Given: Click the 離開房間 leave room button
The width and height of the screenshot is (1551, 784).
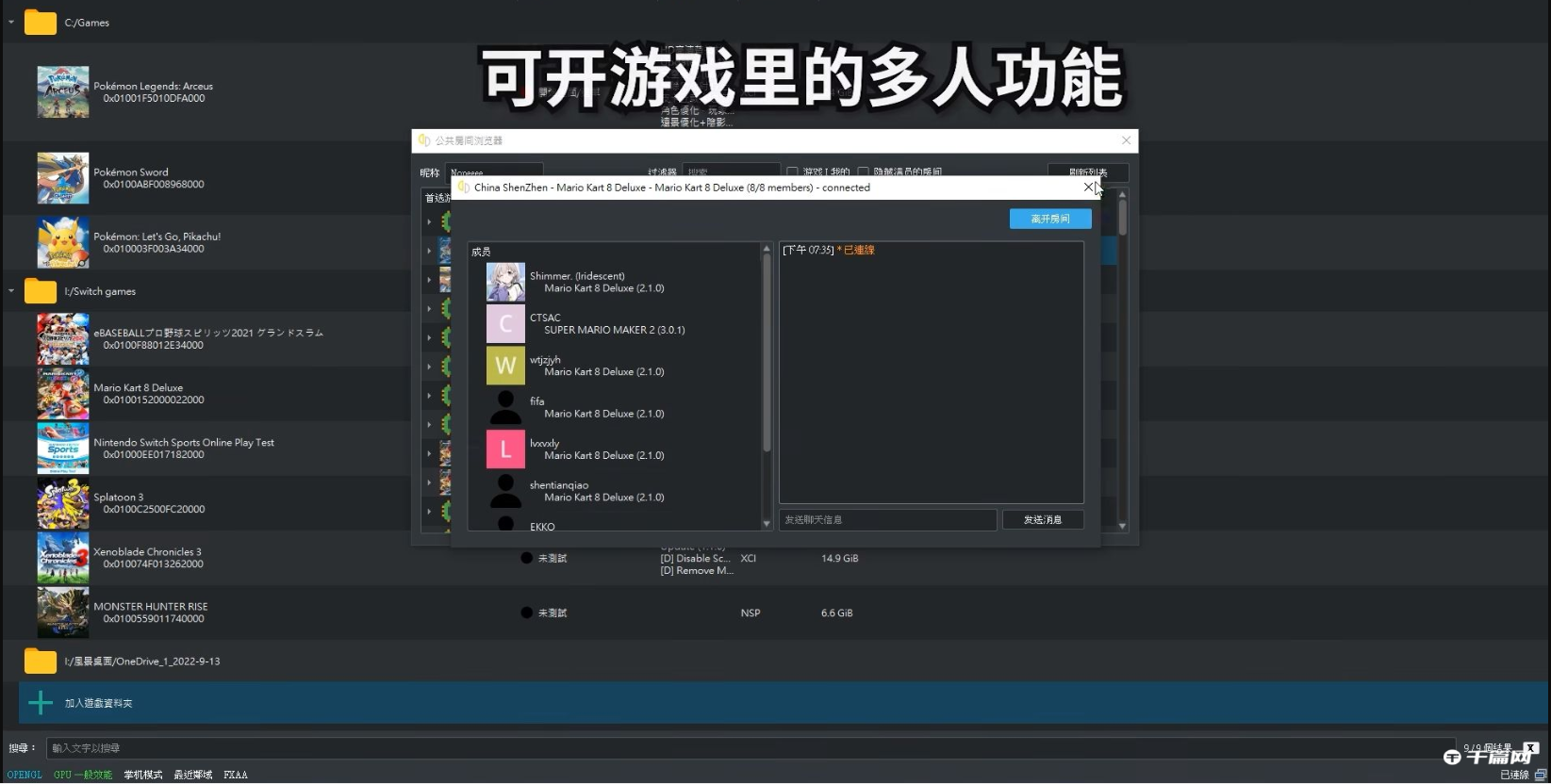Looking at the screenshot, I should (x=1050, y=219).
